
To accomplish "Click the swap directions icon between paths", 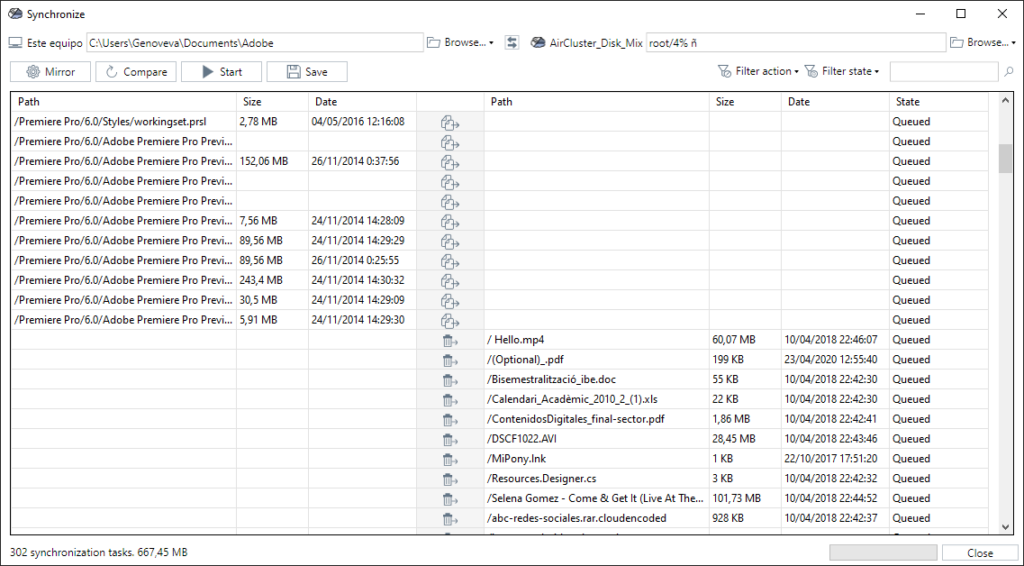I will (513, 43).
